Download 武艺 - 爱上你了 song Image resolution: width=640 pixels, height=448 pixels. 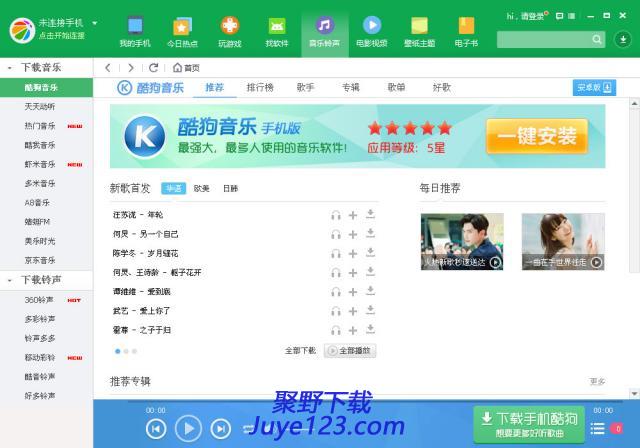(370, 310)
